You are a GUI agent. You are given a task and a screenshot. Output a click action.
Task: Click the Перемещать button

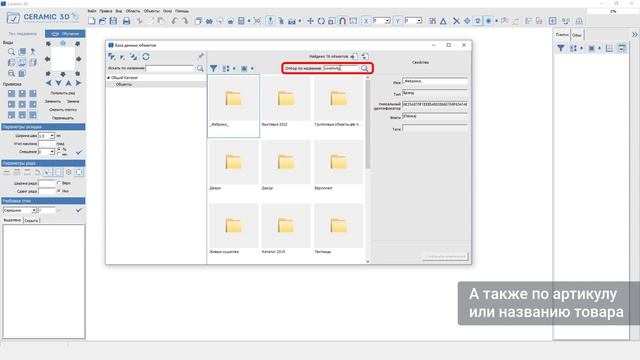pos(62,118)
